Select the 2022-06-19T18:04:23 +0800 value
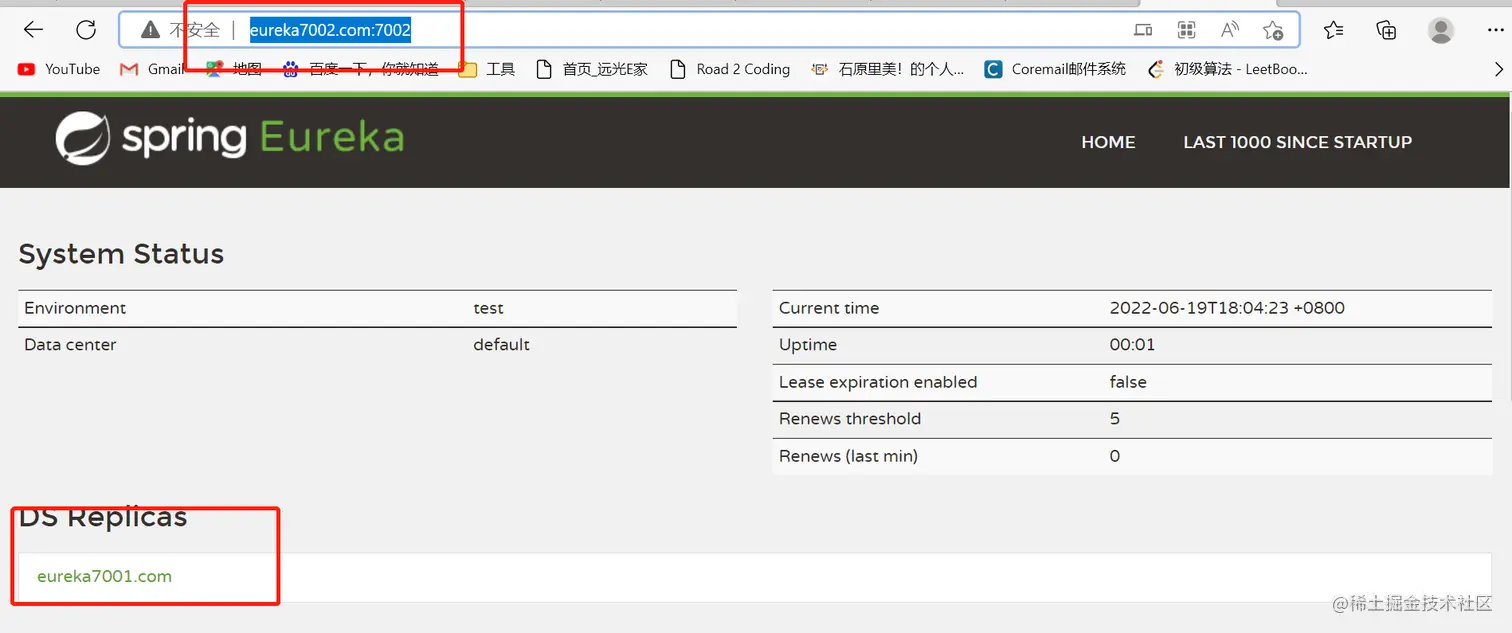This screenshot has height=633, width=1512. pyautogui.click(x=1227, y=308)
